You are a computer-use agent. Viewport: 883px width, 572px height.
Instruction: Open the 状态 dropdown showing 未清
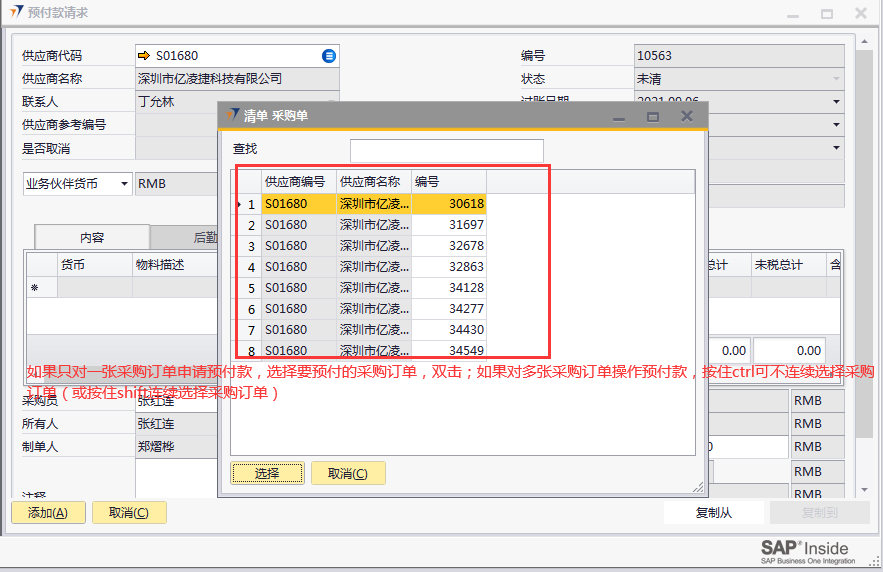[x=835, y=79]
